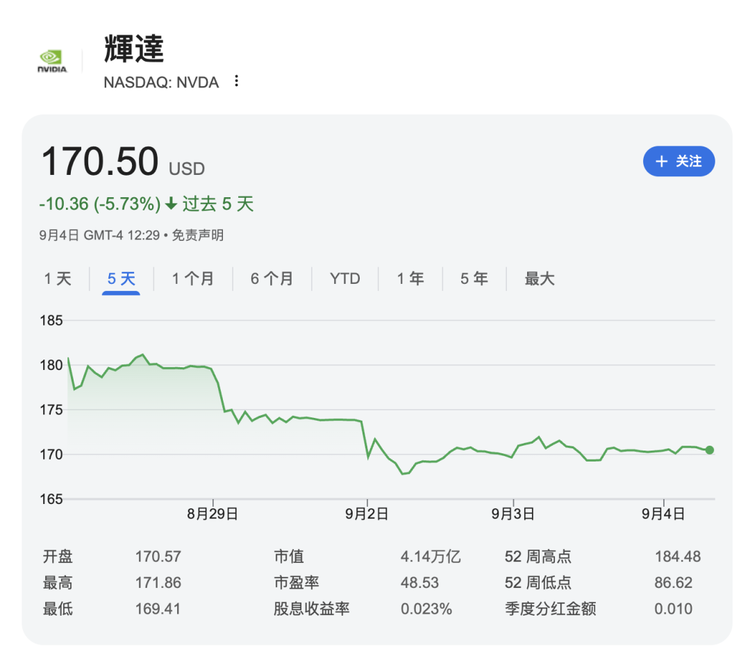Click the 170.50 current price value

(x=99, y=162)
